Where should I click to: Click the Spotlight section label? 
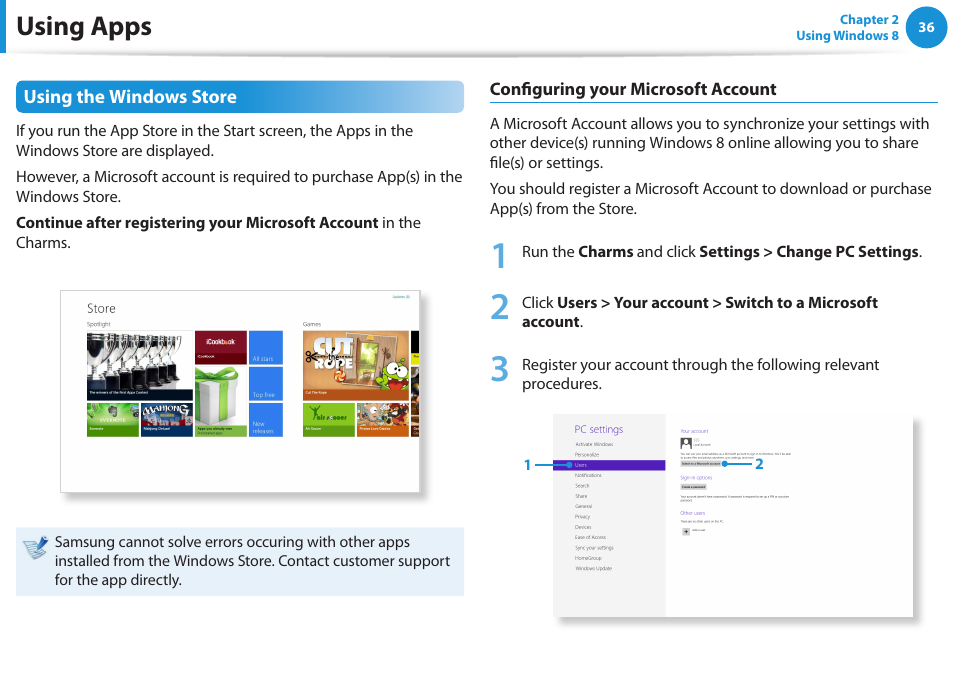pos(99,324)
